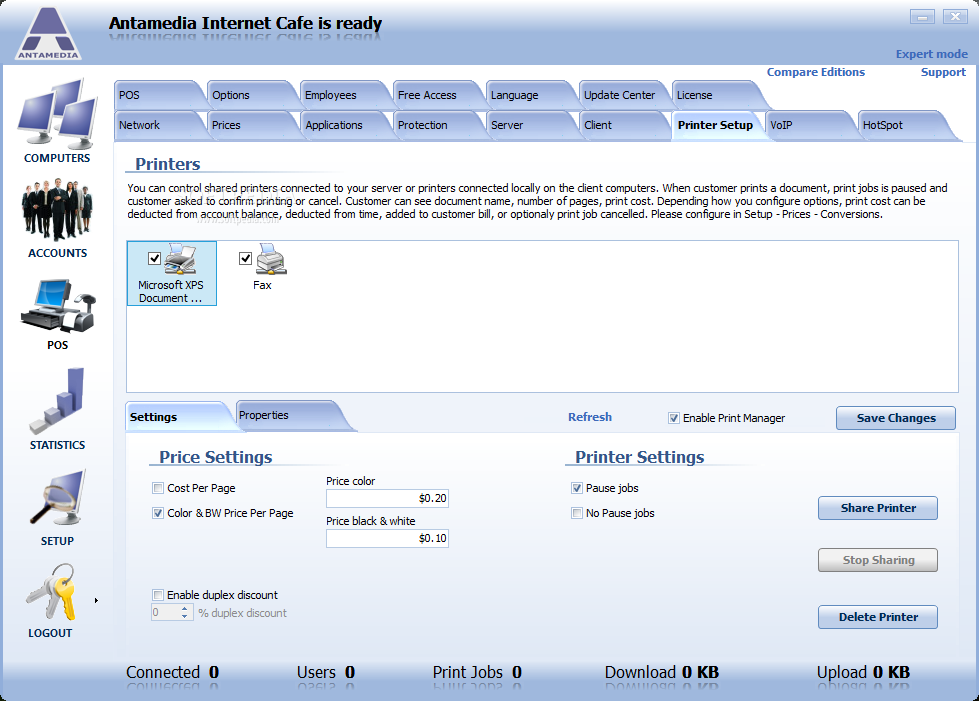
Task: Click the Connected status counter
Action: pos(172,672)
